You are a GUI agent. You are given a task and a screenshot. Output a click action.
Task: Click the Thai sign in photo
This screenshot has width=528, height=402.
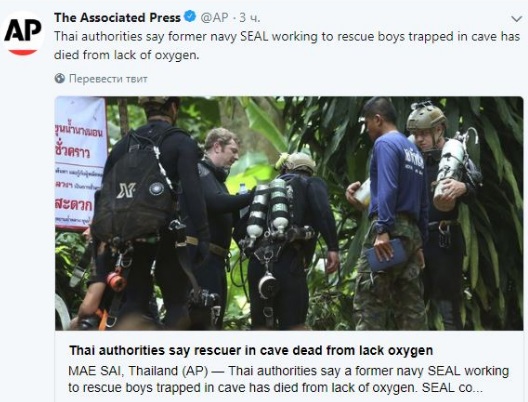tap(81, 163)
